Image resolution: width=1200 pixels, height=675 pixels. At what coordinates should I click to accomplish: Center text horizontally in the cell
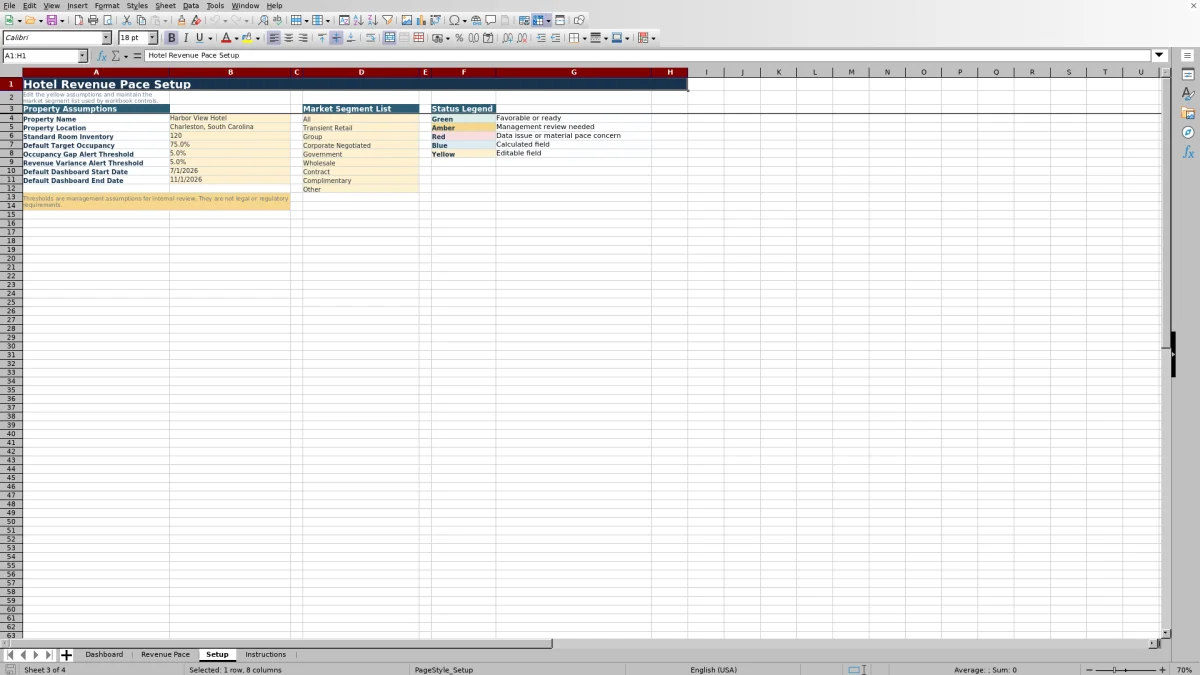[289, 38]
